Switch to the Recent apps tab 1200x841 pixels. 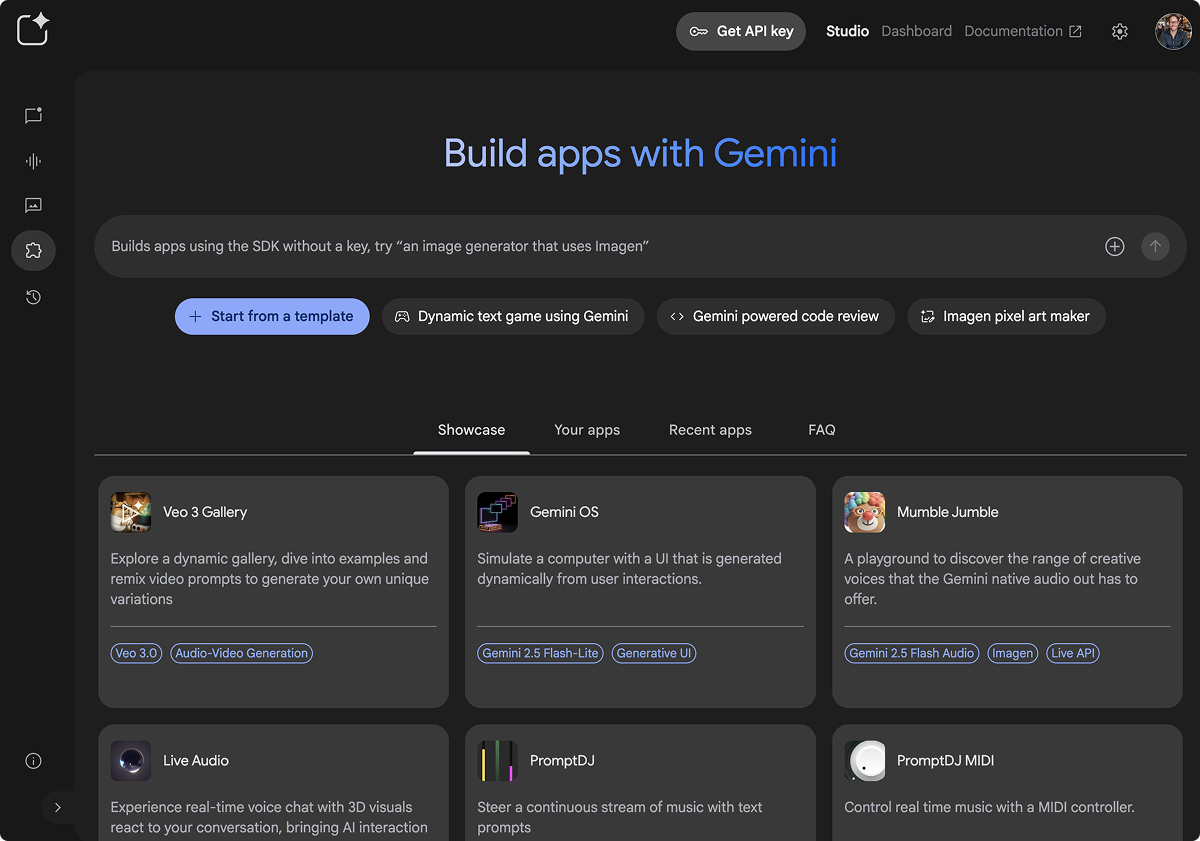point(710,430)
